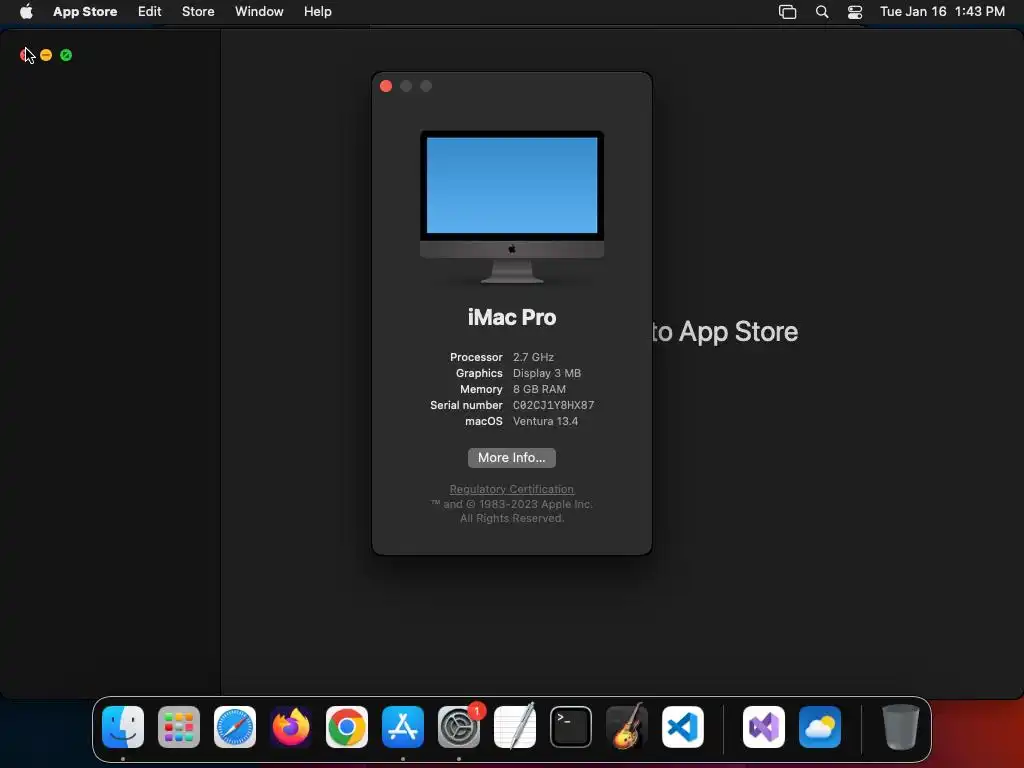Click the More Info... button
This screenshot has height=768, width=1024.
pos(511,458)
